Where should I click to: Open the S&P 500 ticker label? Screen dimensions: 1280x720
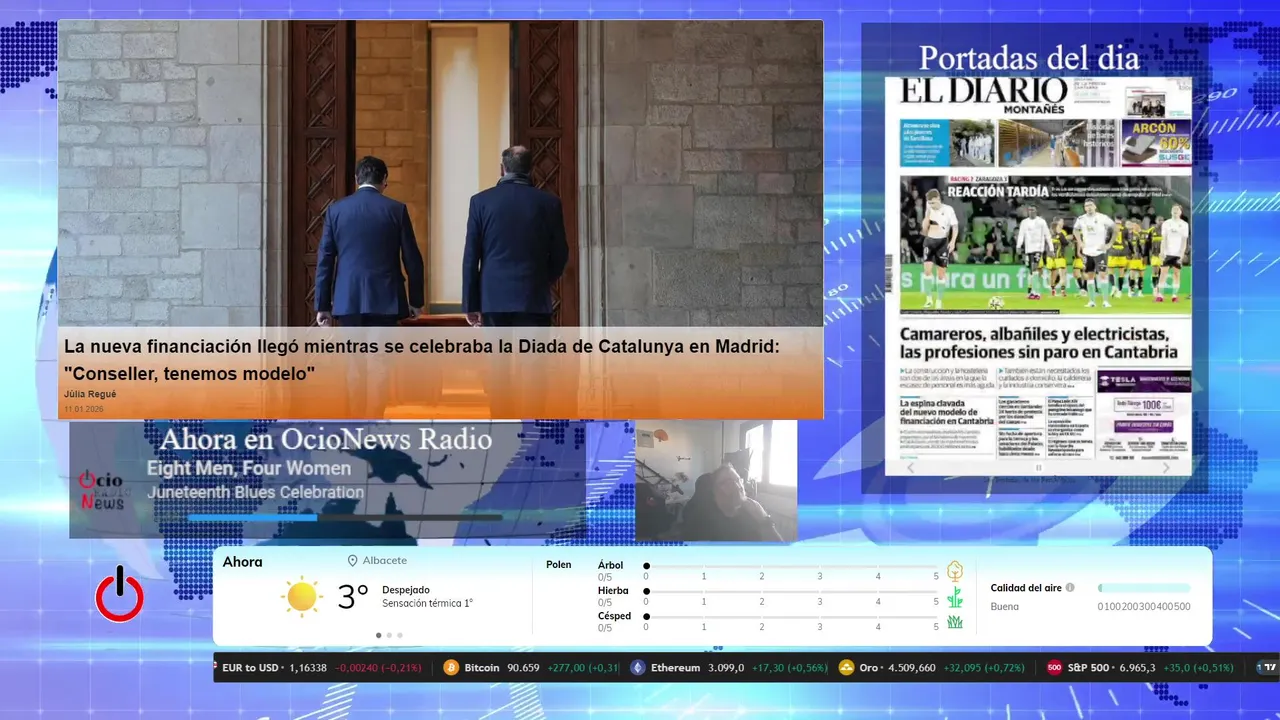click(1088, 668)
